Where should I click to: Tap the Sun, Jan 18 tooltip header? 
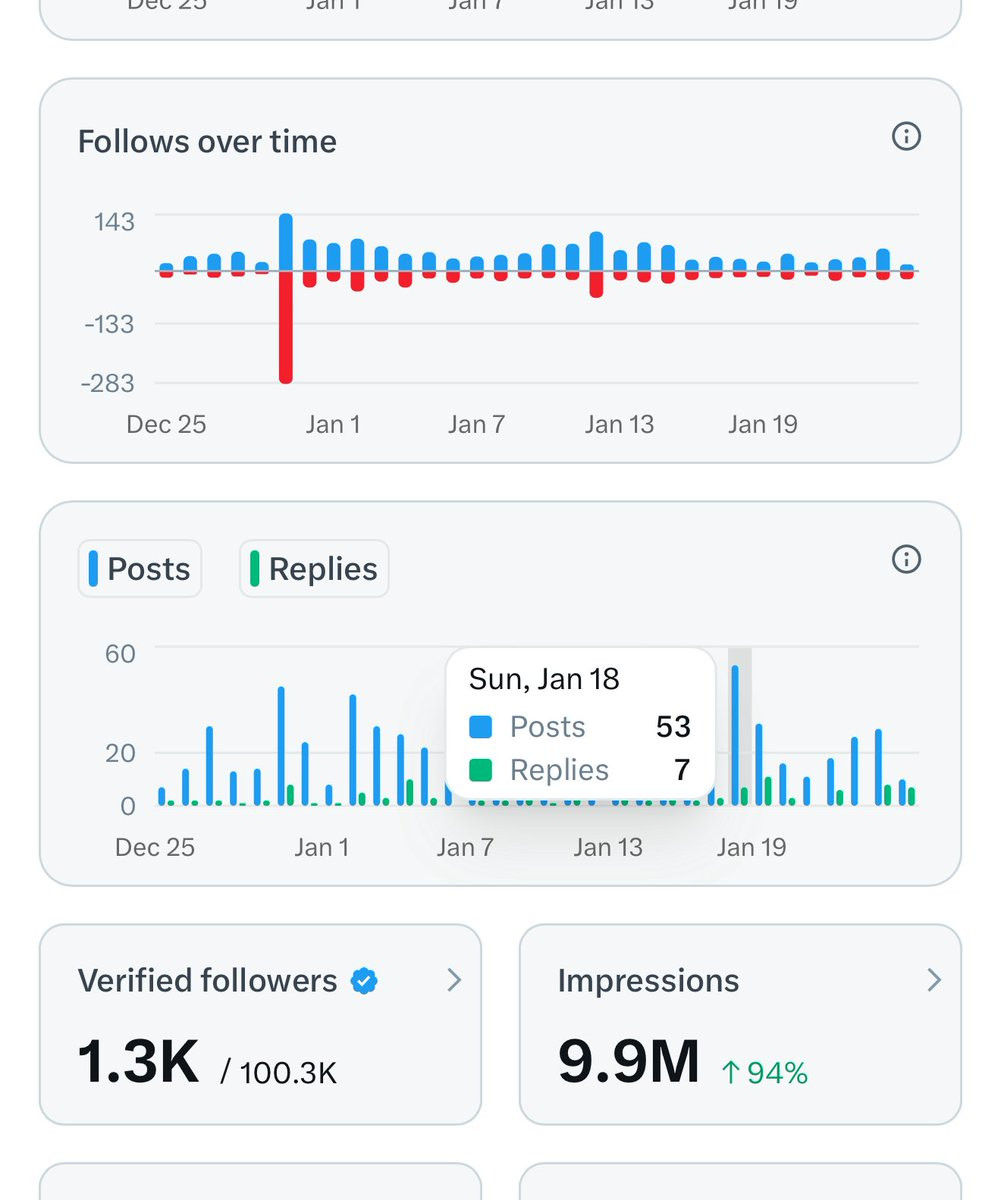coord(544,680)
